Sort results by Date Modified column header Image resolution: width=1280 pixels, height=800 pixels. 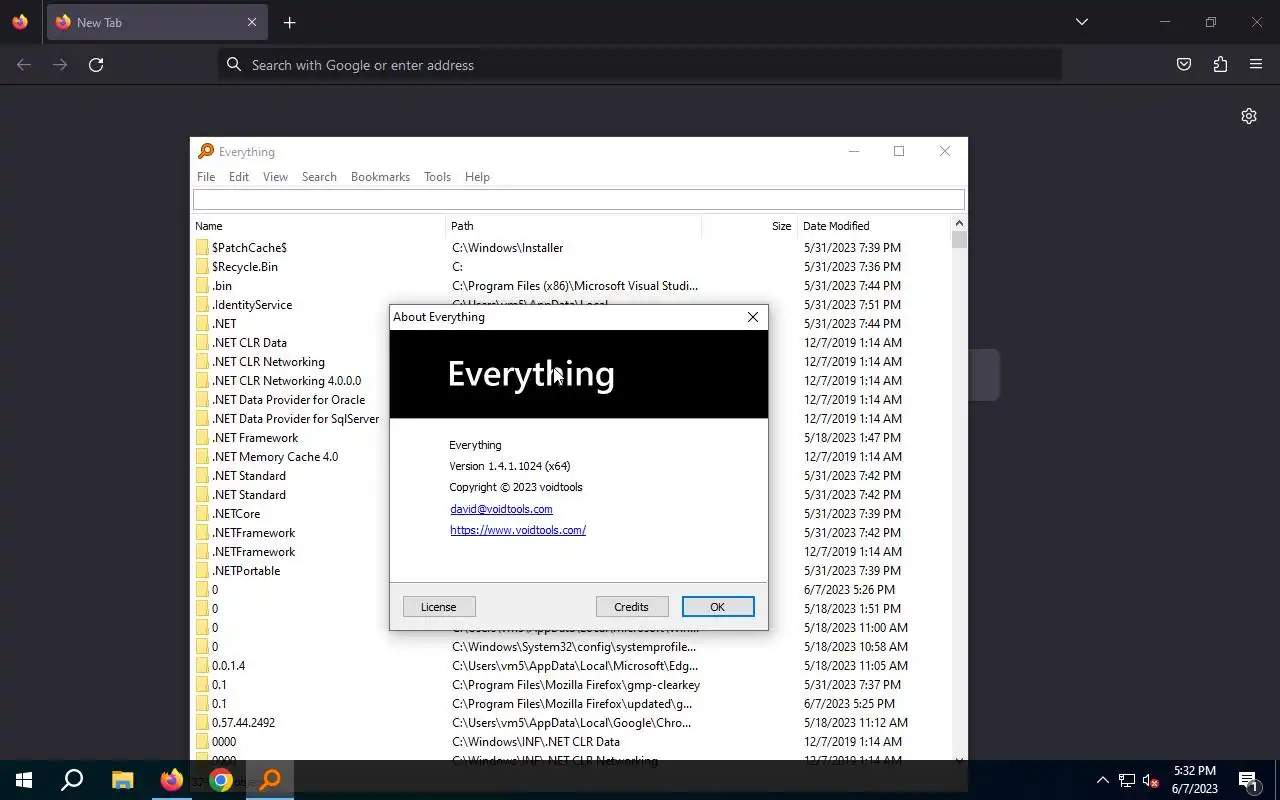tap(874, 226)
